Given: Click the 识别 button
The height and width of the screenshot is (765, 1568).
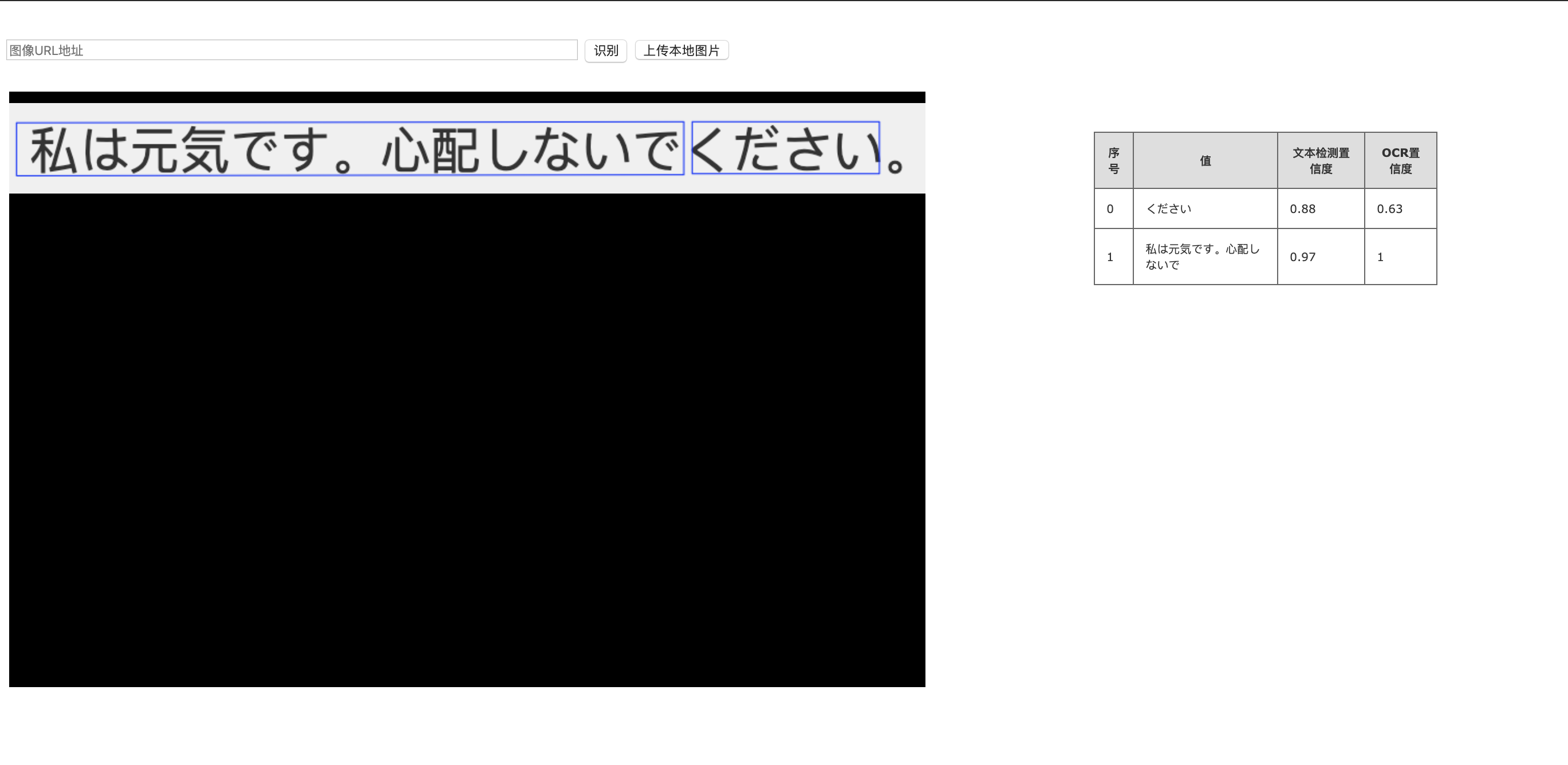Looking at the screenshot, I should (x=606, y=50).
